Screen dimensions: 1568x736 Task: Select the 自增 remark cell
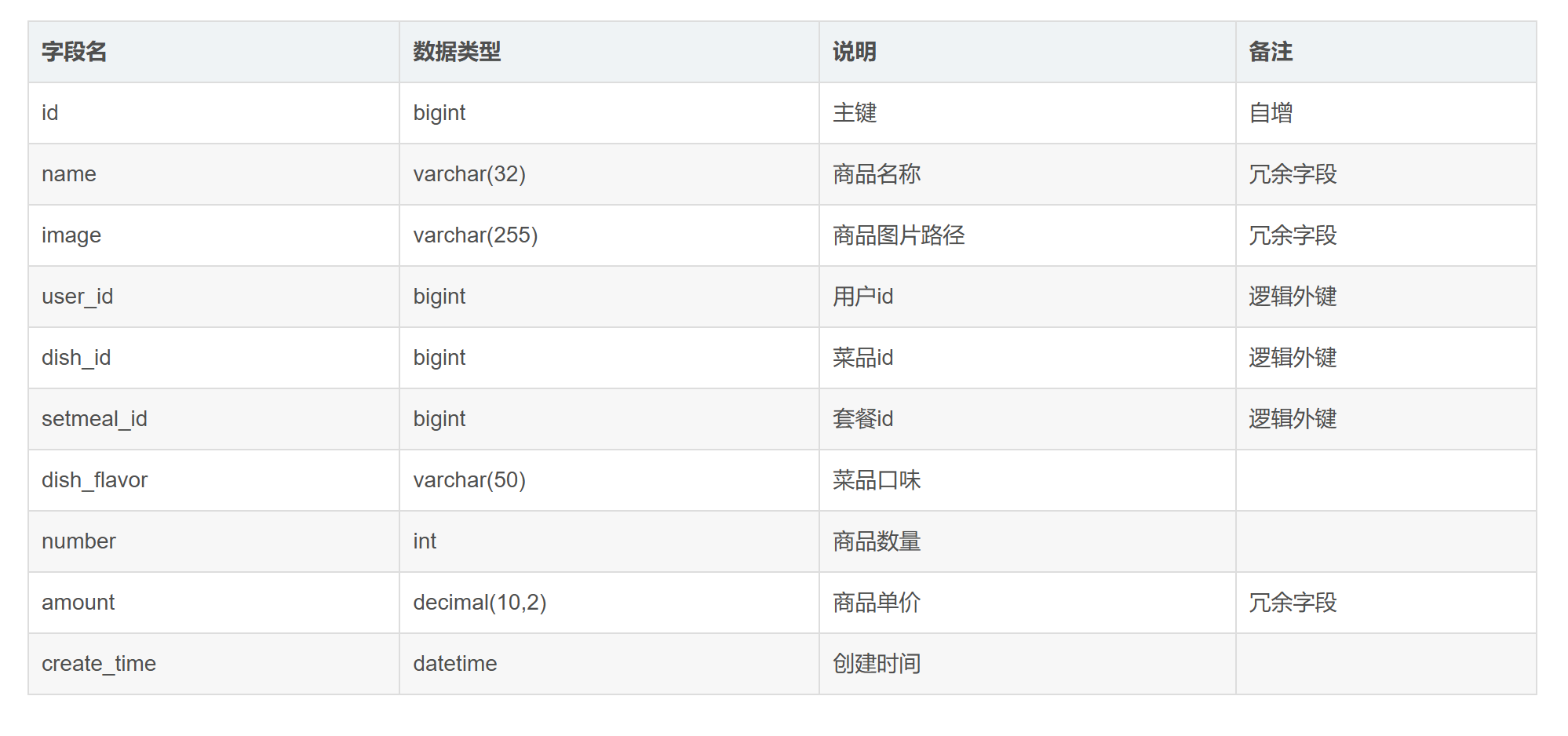click(1386, 113)
